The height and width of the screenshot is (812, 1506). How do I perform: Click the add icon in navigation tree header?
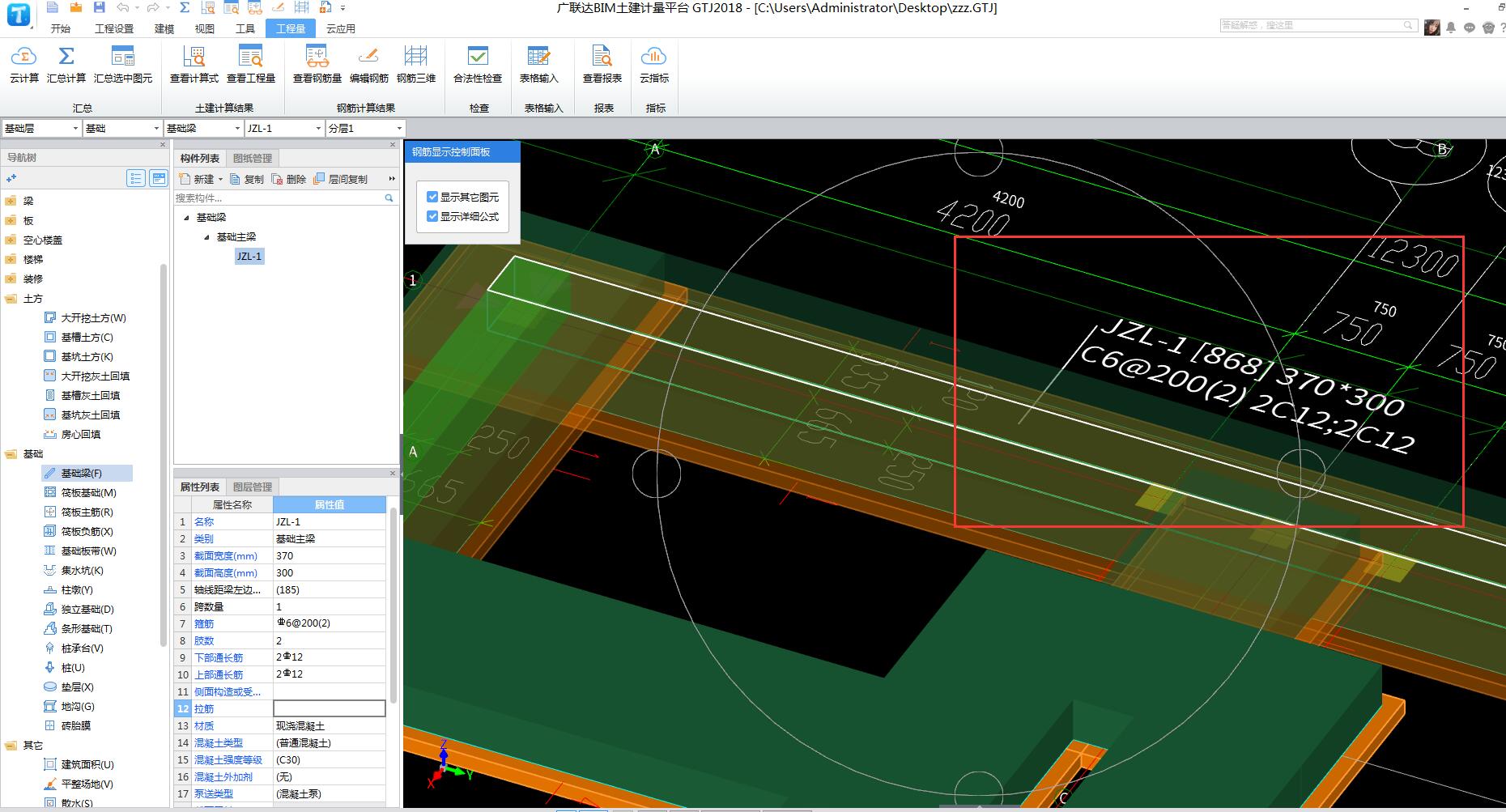pos(11,178)
